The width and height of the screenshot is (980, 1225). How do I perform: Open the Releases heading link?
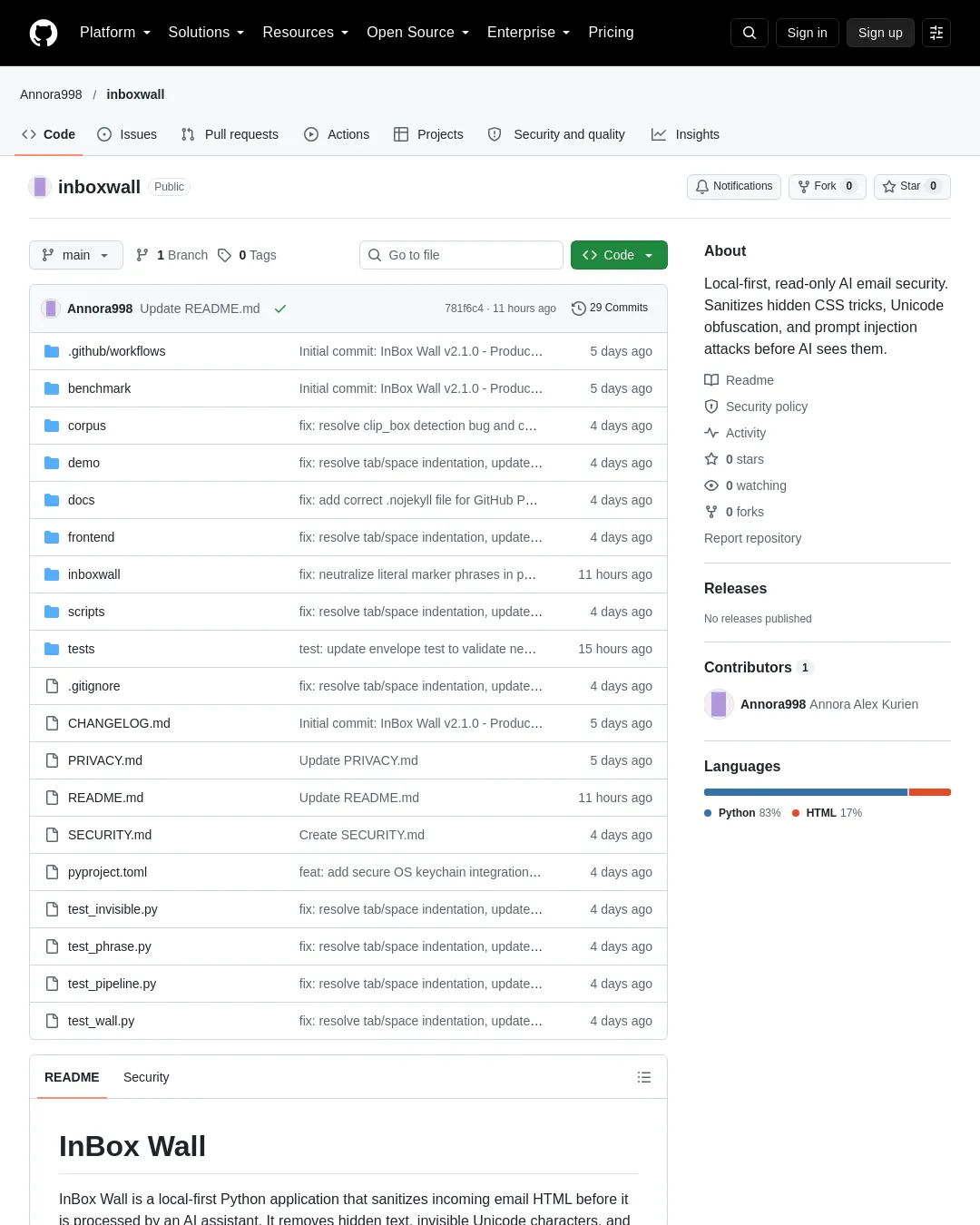point(735,589)
